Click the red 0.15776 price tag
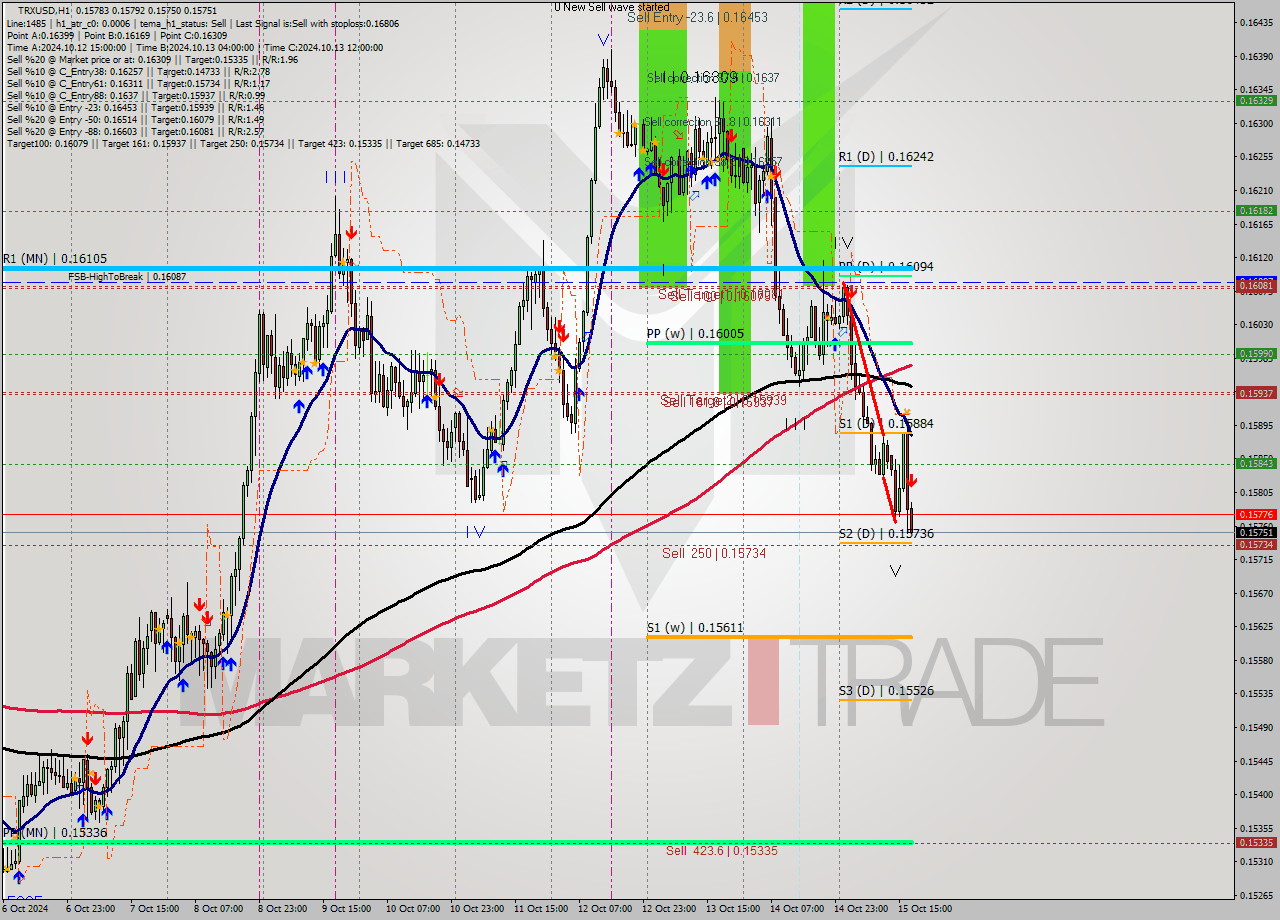This screenshot has height=920, width=1280. 1256,514
